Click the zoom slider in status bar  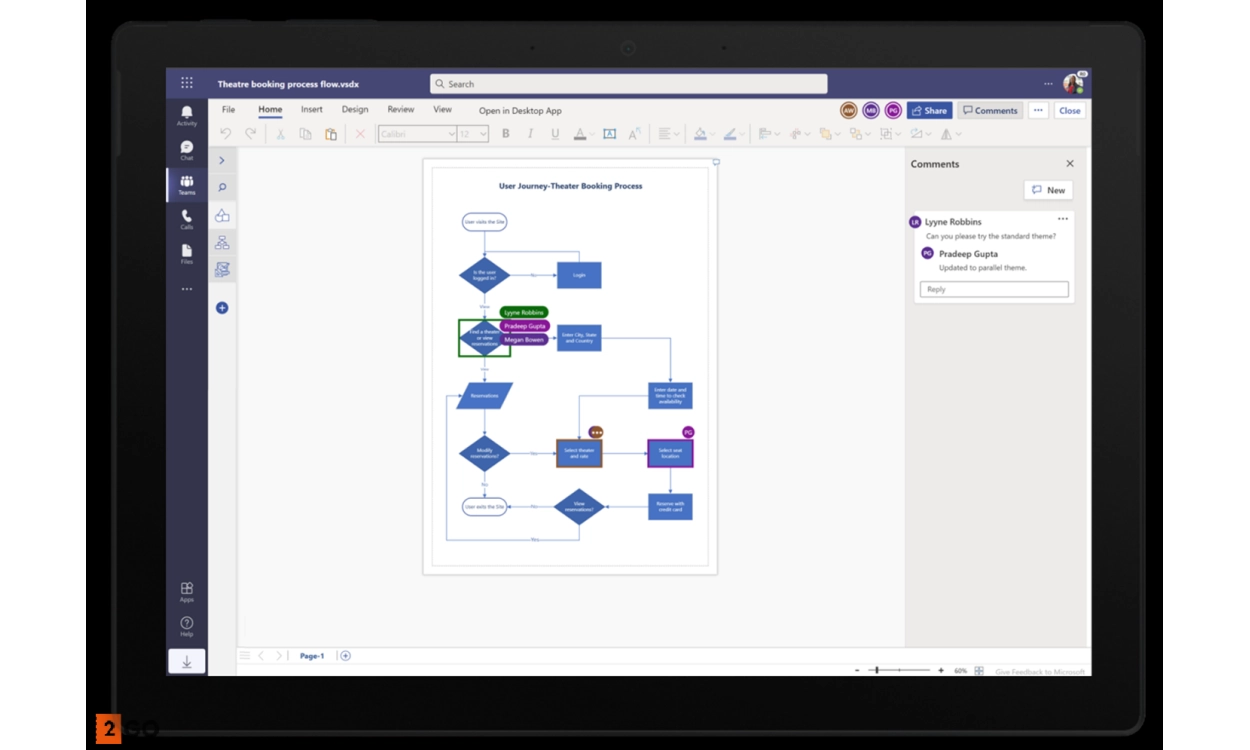[x=899, y=670]
